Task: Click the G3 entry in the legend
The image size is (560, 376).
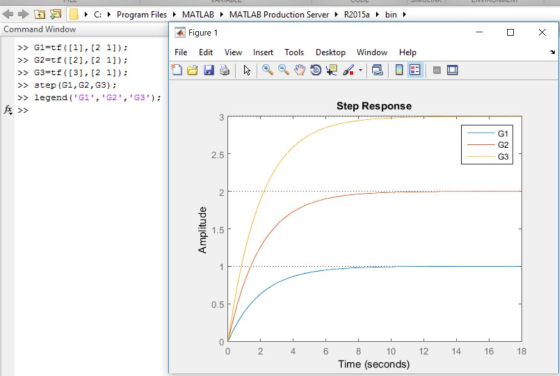Action: point(487,156)
